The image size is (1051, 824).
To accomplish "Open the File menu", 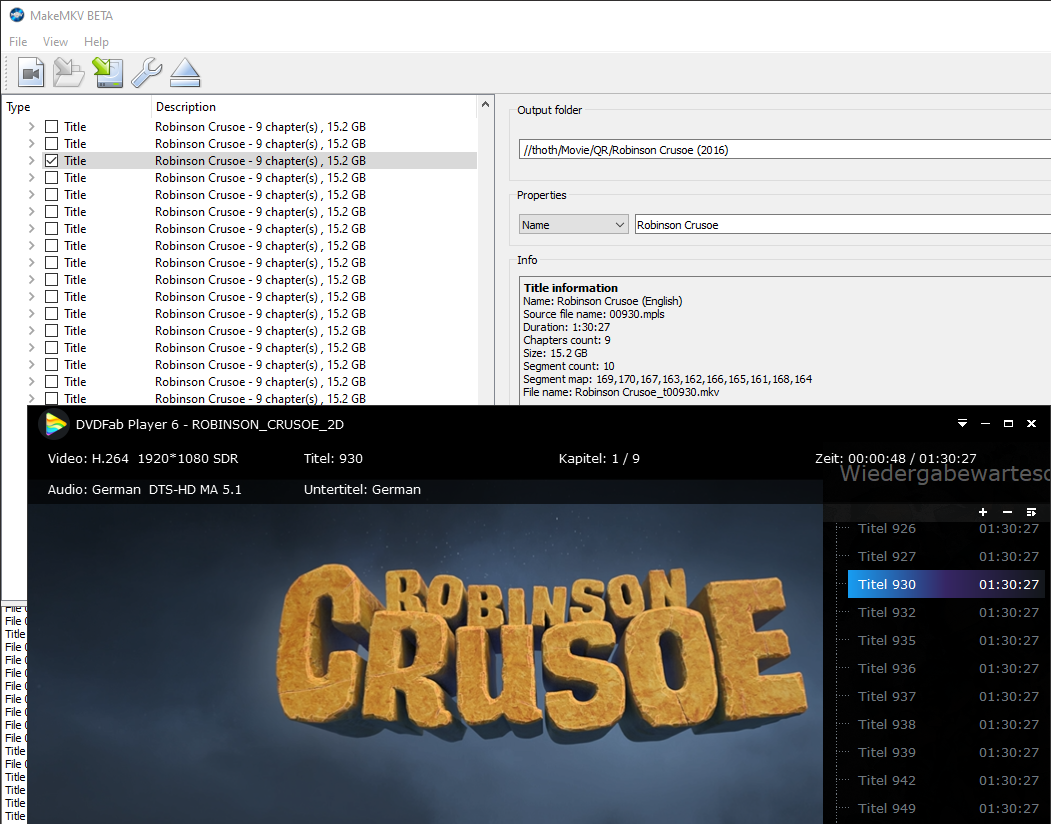I will tap(18, 42).
